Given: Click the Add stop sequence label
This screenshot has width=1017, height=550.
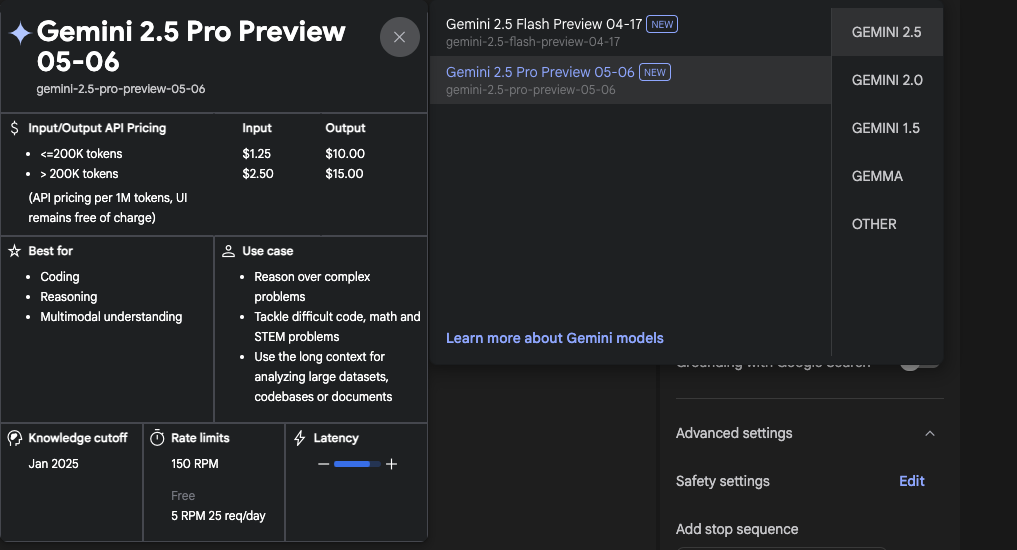Looking at the screenshot, I should [737, 529].
